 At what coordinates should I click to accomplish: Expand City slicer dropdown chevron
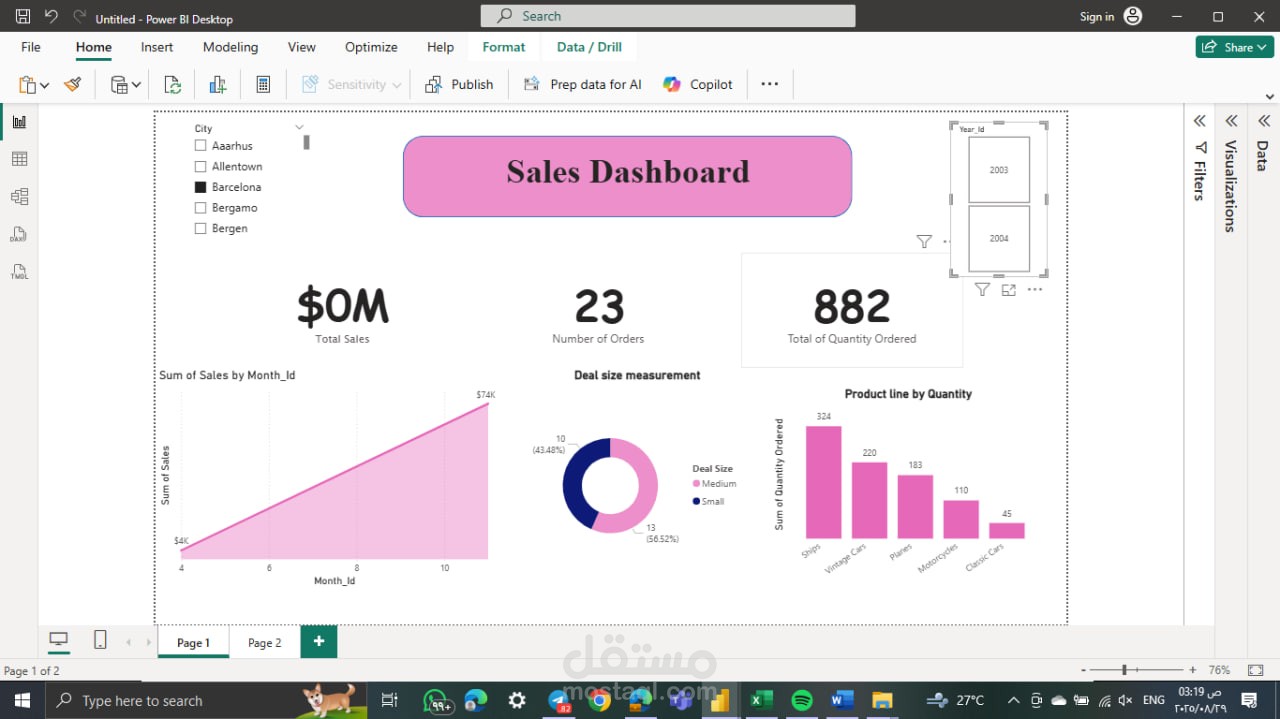(299, 128)
